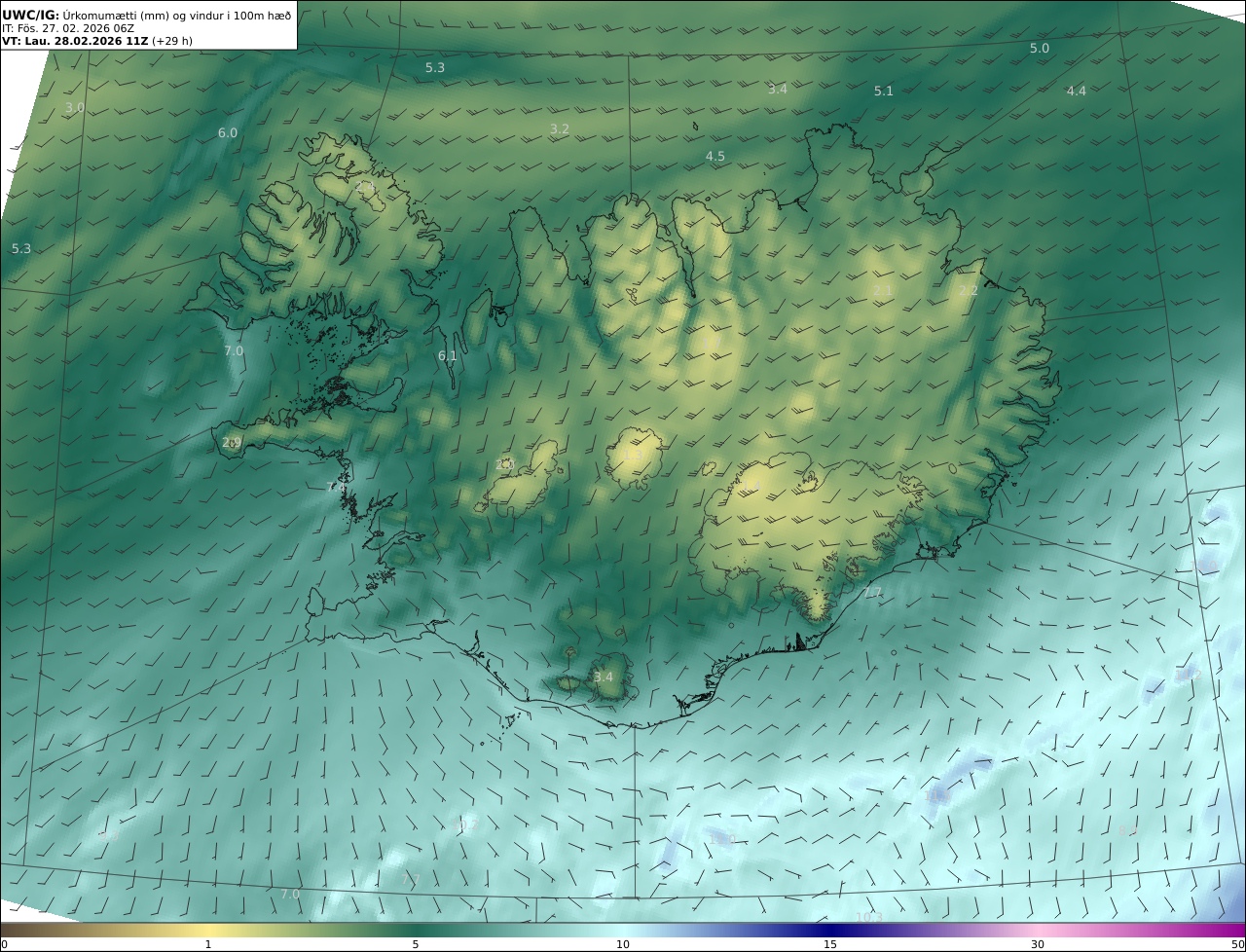Click the "10" tick on the color scale
The width and height of the screenshot is (1246, 952).
click(623, 944)
